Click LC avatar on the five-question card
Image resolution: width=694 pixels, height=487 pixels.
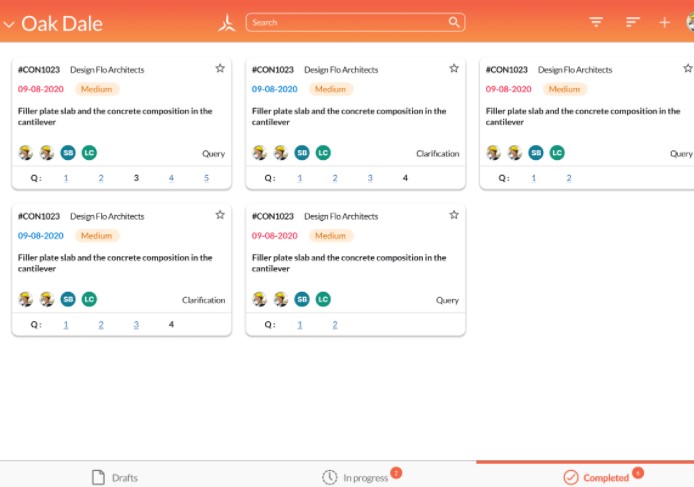coord(89,153)
